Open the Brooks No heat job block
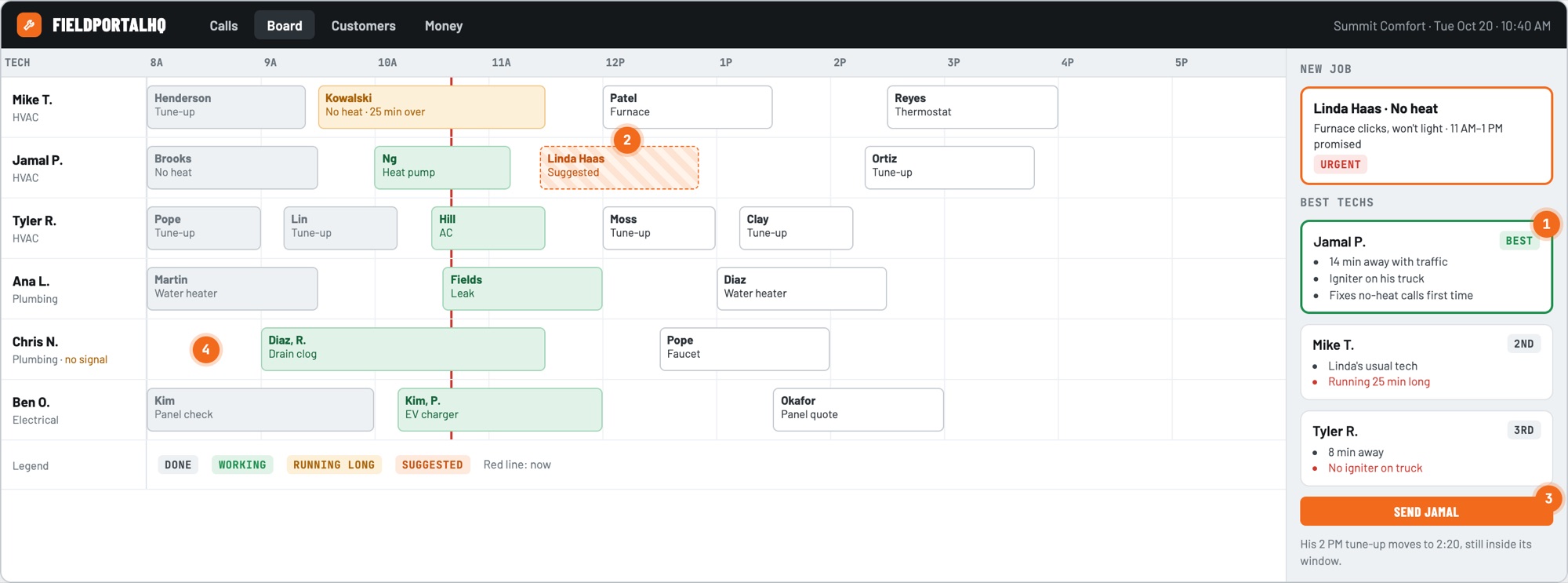Screen dimensions: 1568x583 coord(232,167)
